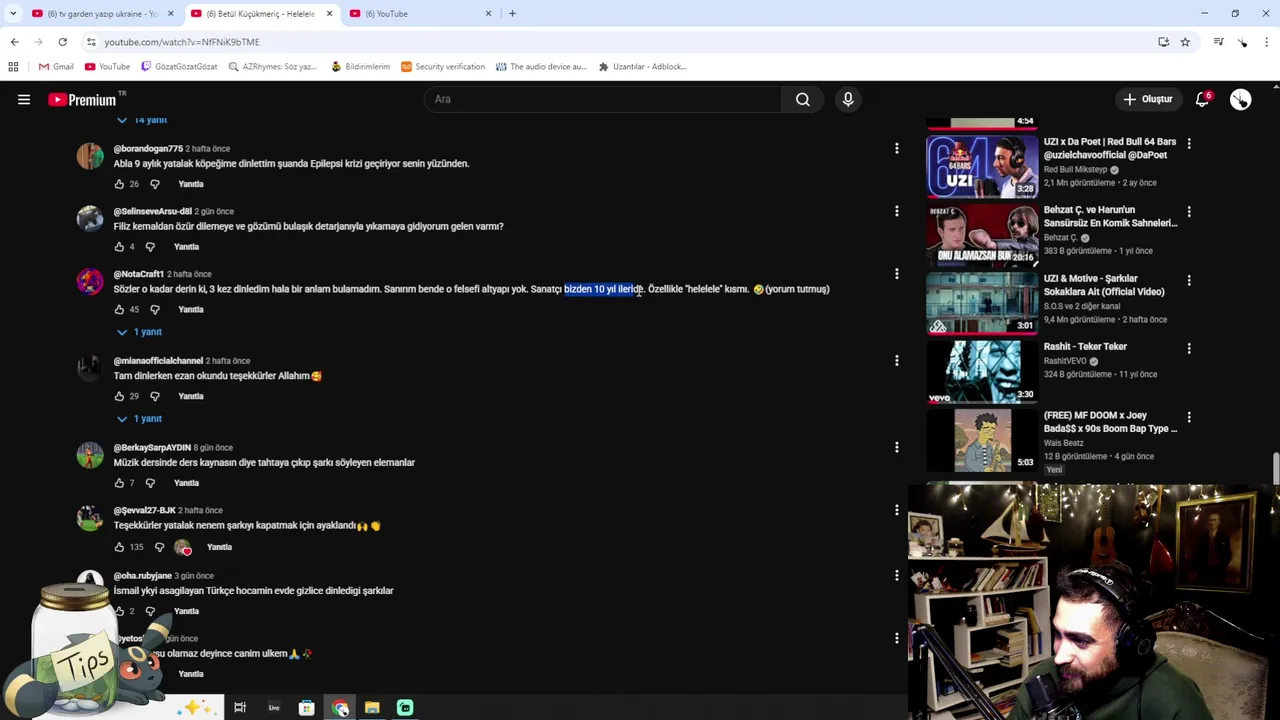Reply (Yanıtla) to @mianaofficialchannel's comment
This screenshot has width=1280, height=720.
pyautogui.click(x=191, y=396)
